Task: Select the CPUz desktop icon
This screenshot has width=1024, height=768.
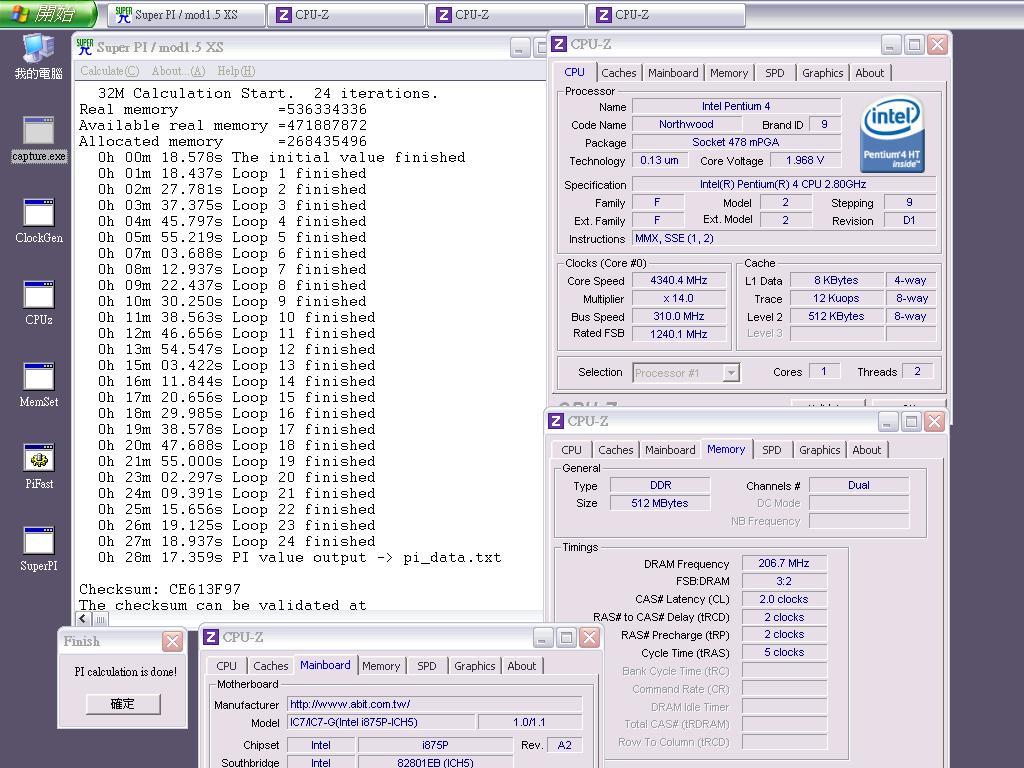Action: tap(39, 303)
